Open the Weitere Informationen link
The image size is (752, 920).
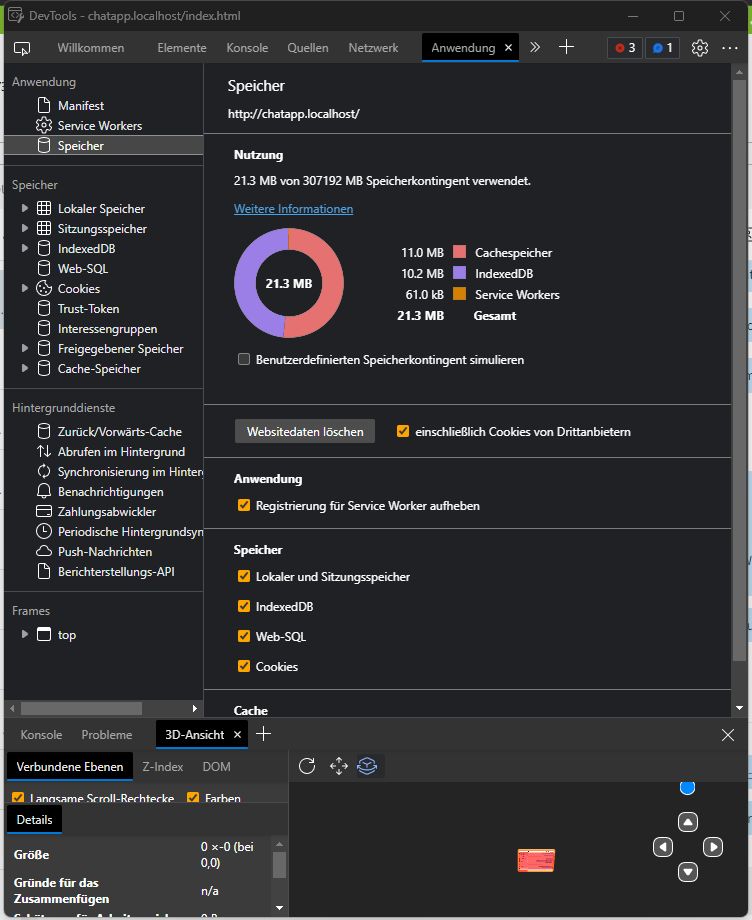pos(293,209)
